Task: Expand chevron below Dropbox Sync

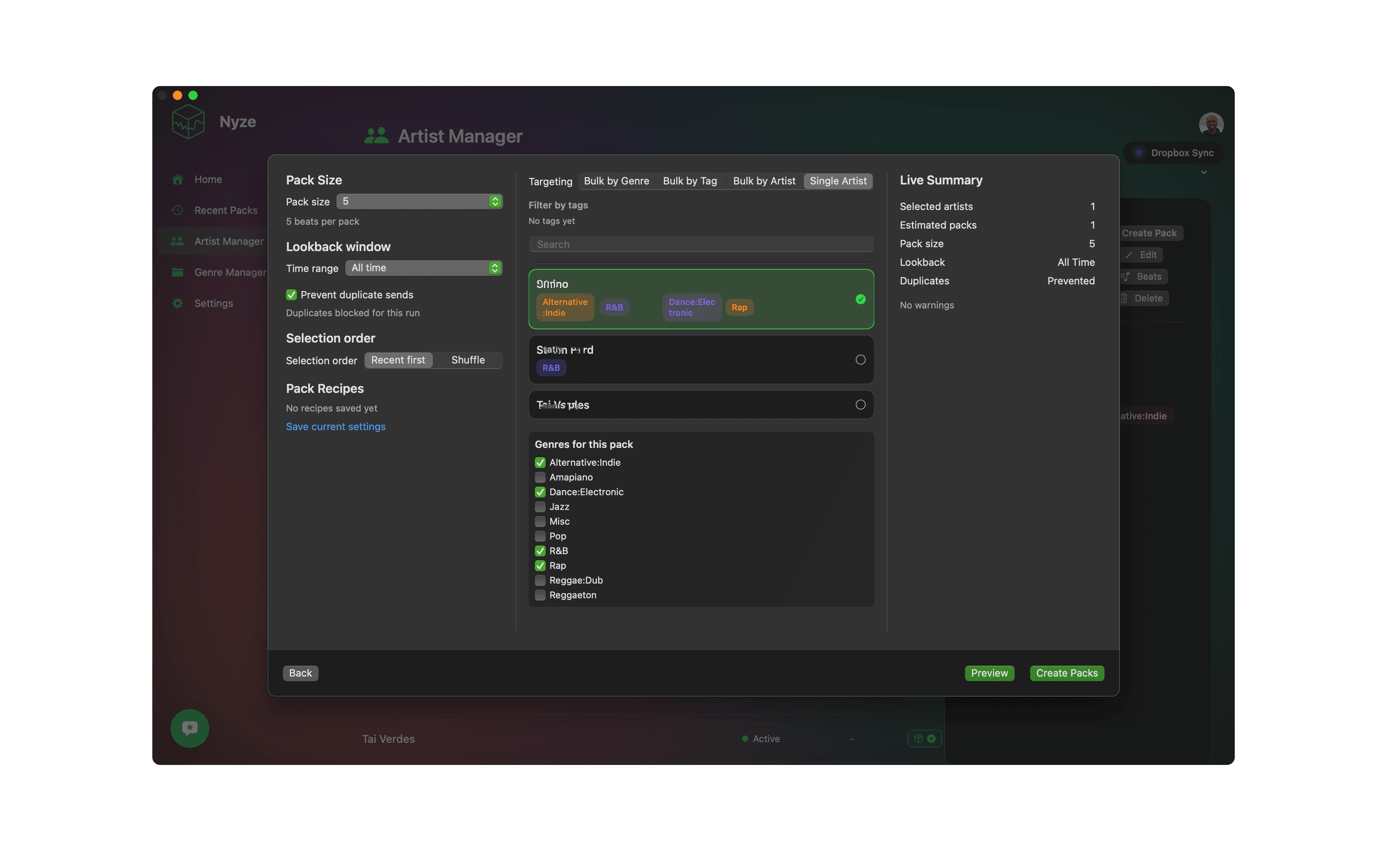Action: pyautogui.click(x=1204, y=172)
